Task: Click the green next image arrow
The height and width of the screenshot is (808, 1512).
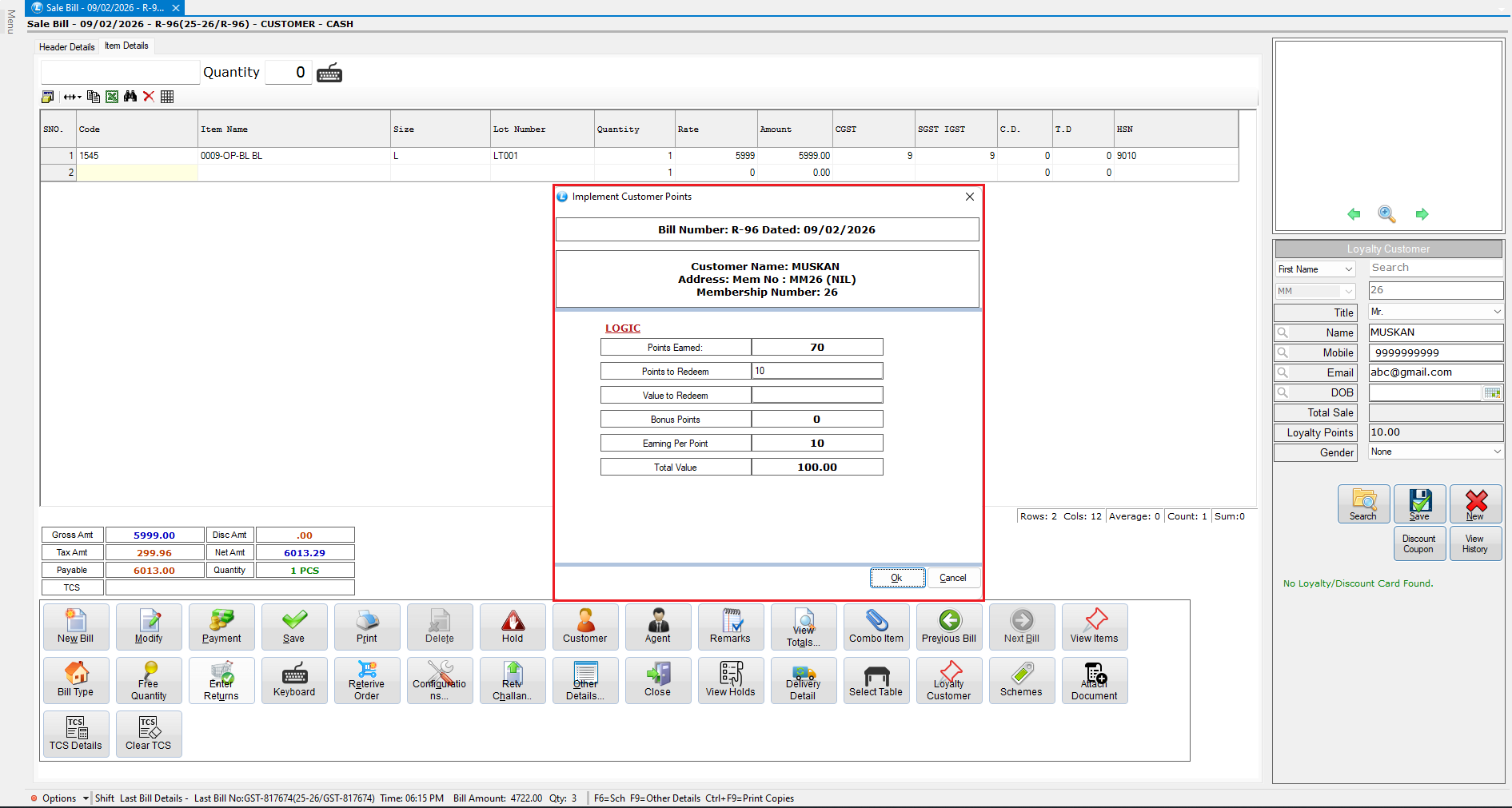Action: coord(1422,214)
